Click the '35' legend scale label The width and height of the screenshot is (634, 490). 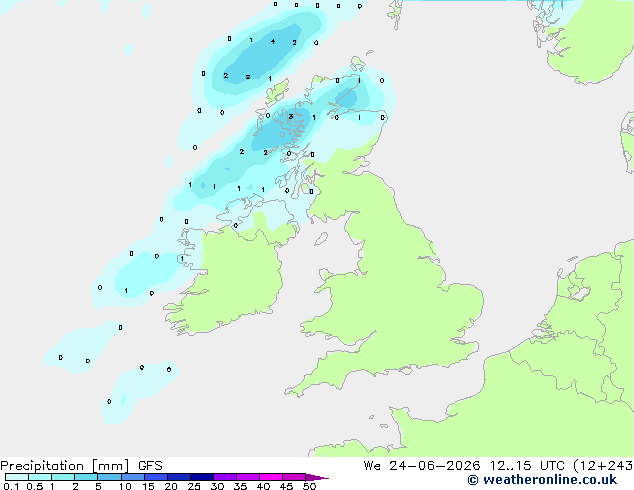click(x=240, y=486)
